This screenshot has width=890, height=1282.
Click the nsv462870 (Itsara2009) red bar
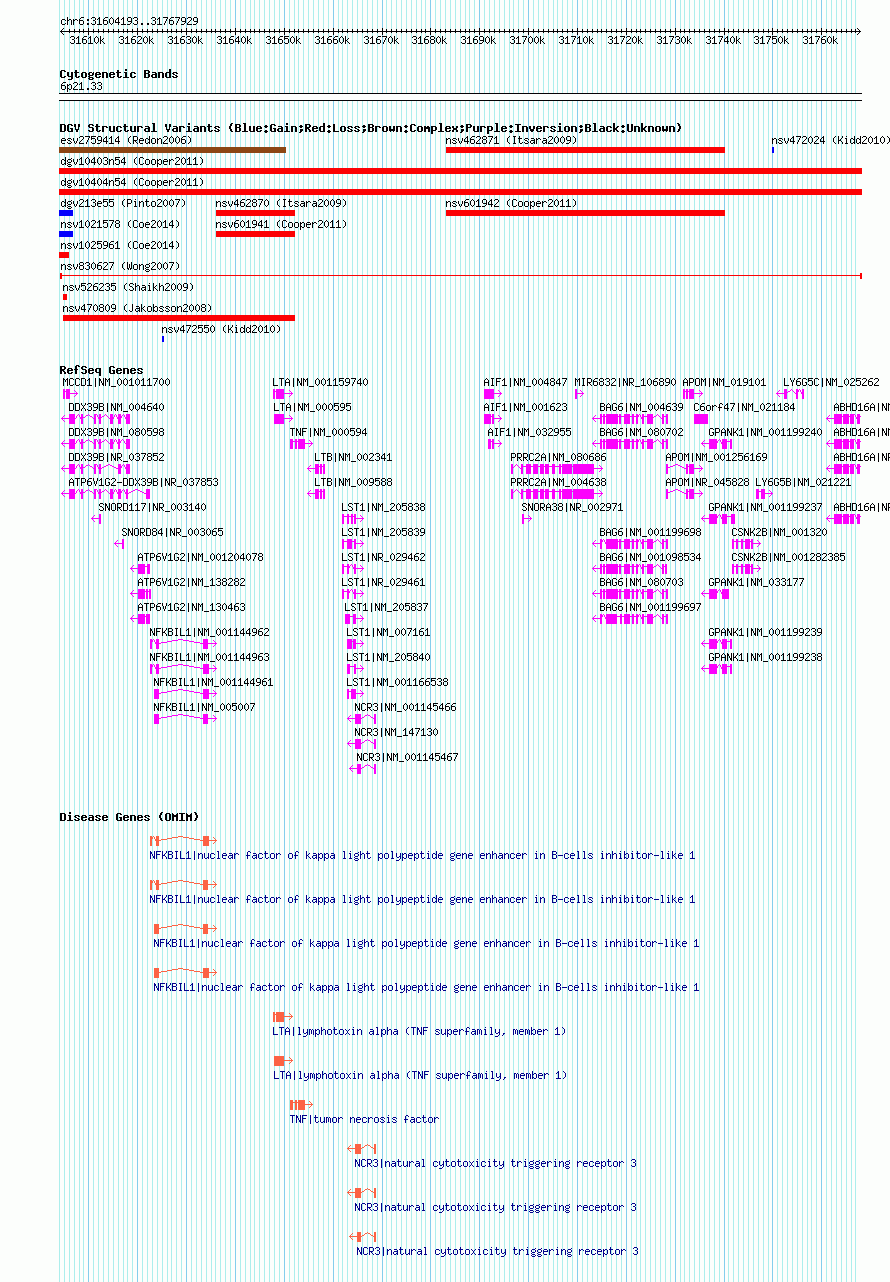(255, 213)
